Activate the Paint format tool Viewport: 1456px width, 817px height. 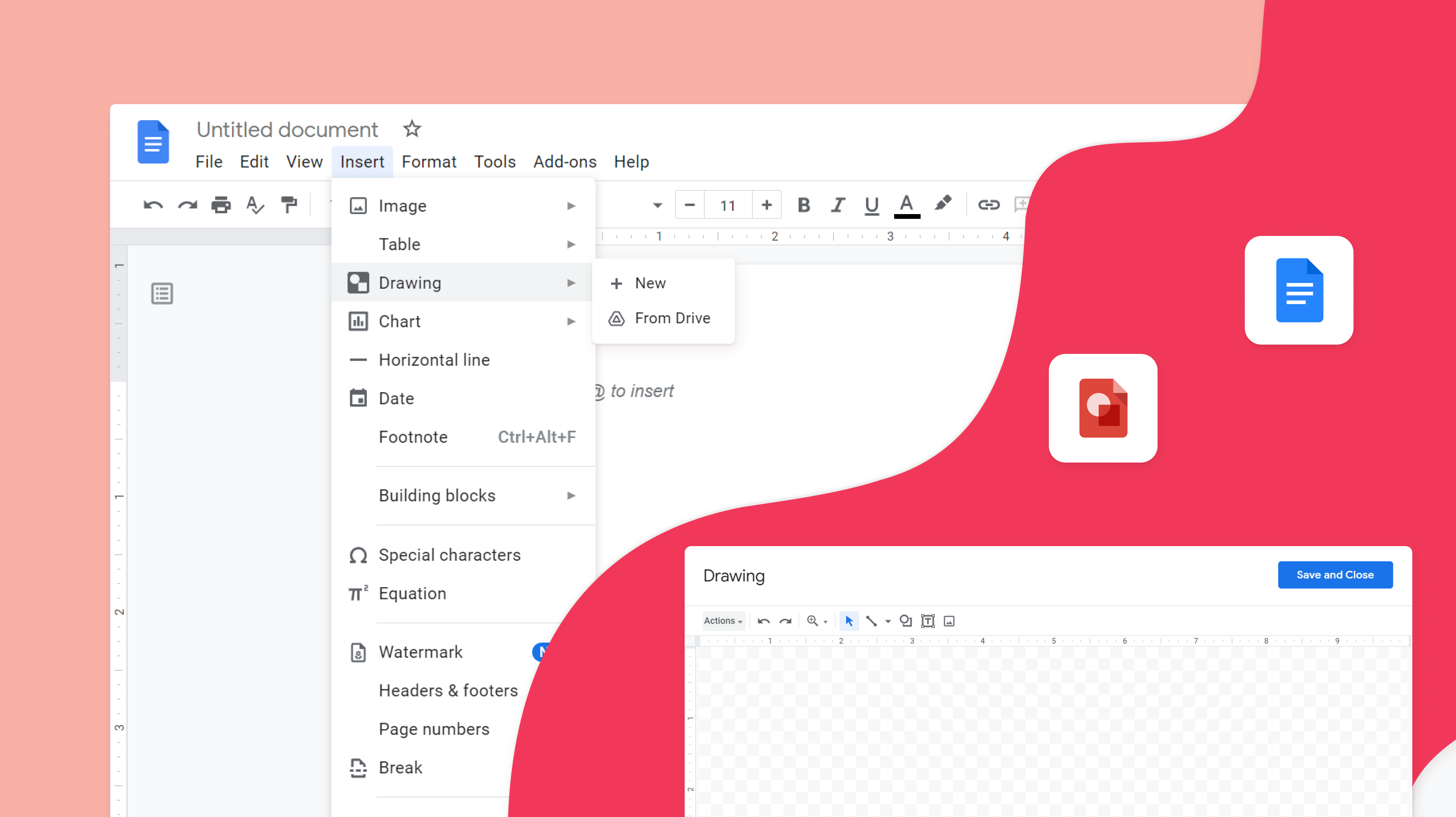tap(290, 205)
